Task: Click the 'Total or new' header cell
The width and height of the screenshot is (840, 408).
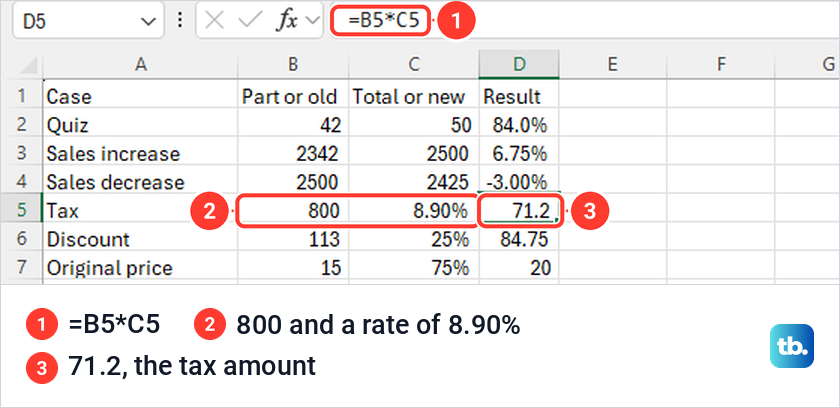Action: click(414, 96)
